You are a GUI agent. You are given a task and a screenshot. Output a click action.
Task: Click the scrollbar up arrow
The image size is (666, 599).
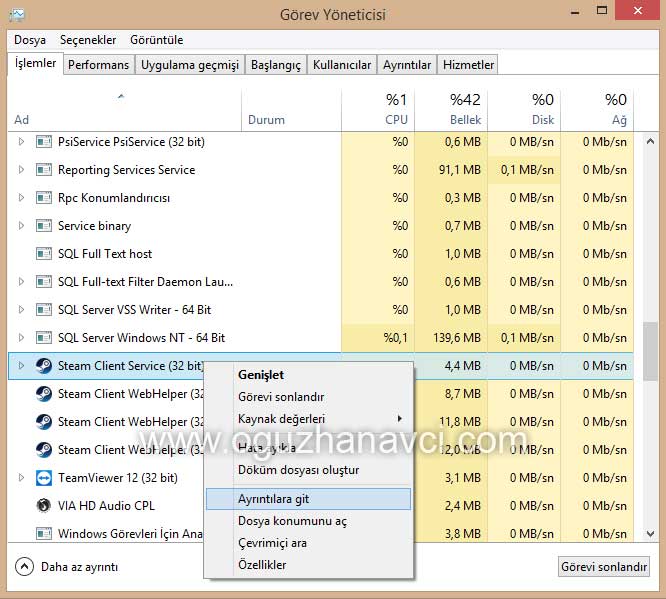click(x=650, y=141)
